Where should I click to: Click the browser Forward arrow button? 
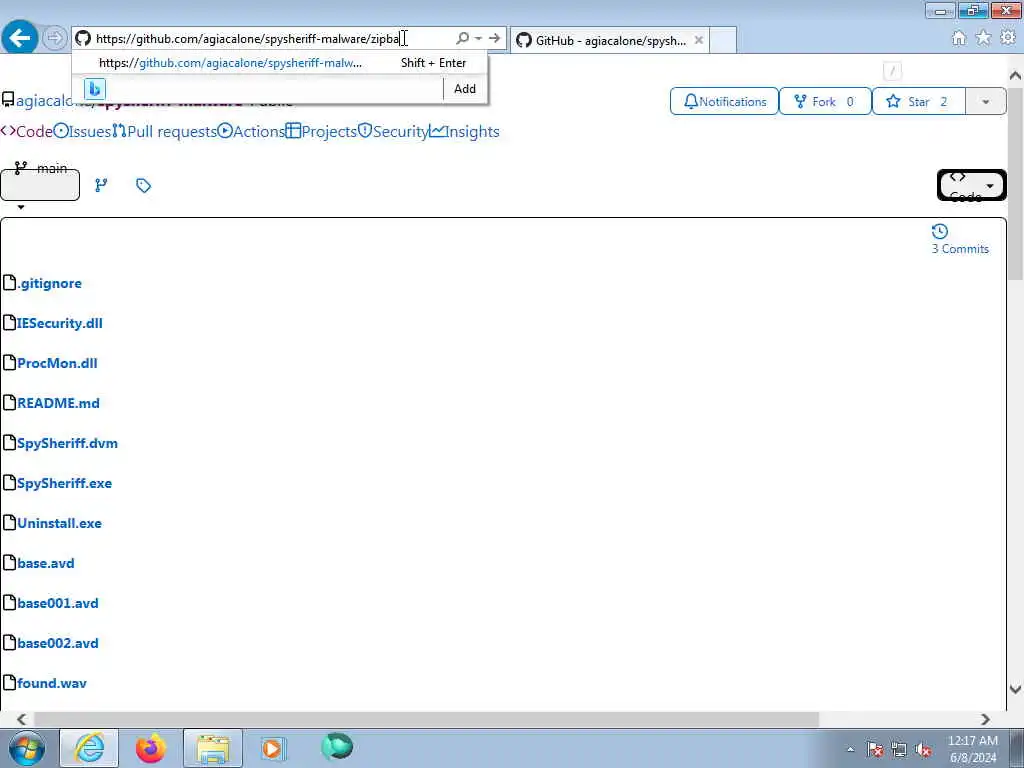[55, 38]
